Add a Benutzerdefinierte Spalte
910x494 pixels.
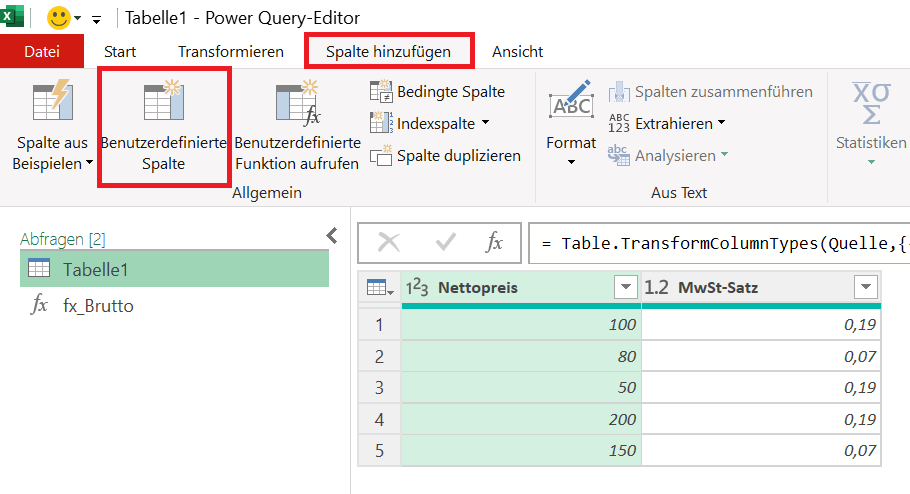coord(164,127)
